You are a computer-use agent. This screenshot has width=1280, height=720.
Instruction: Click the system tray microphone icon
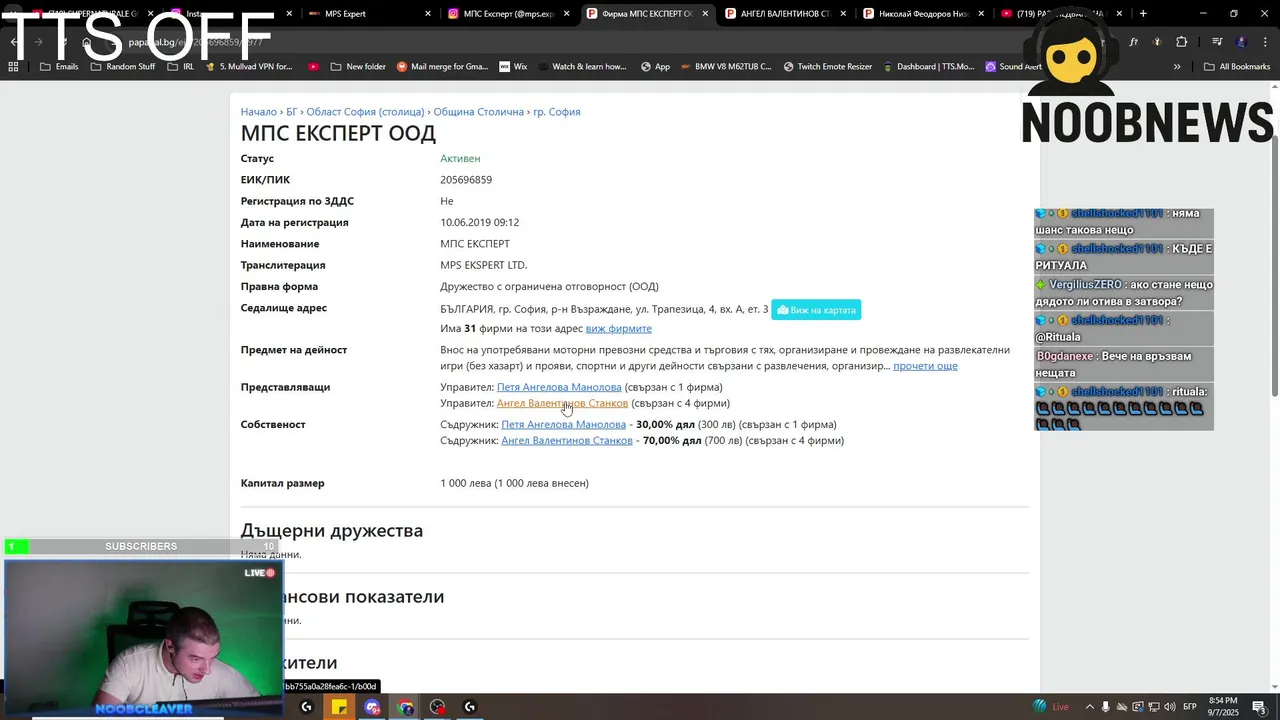(x=1105, y=707)
